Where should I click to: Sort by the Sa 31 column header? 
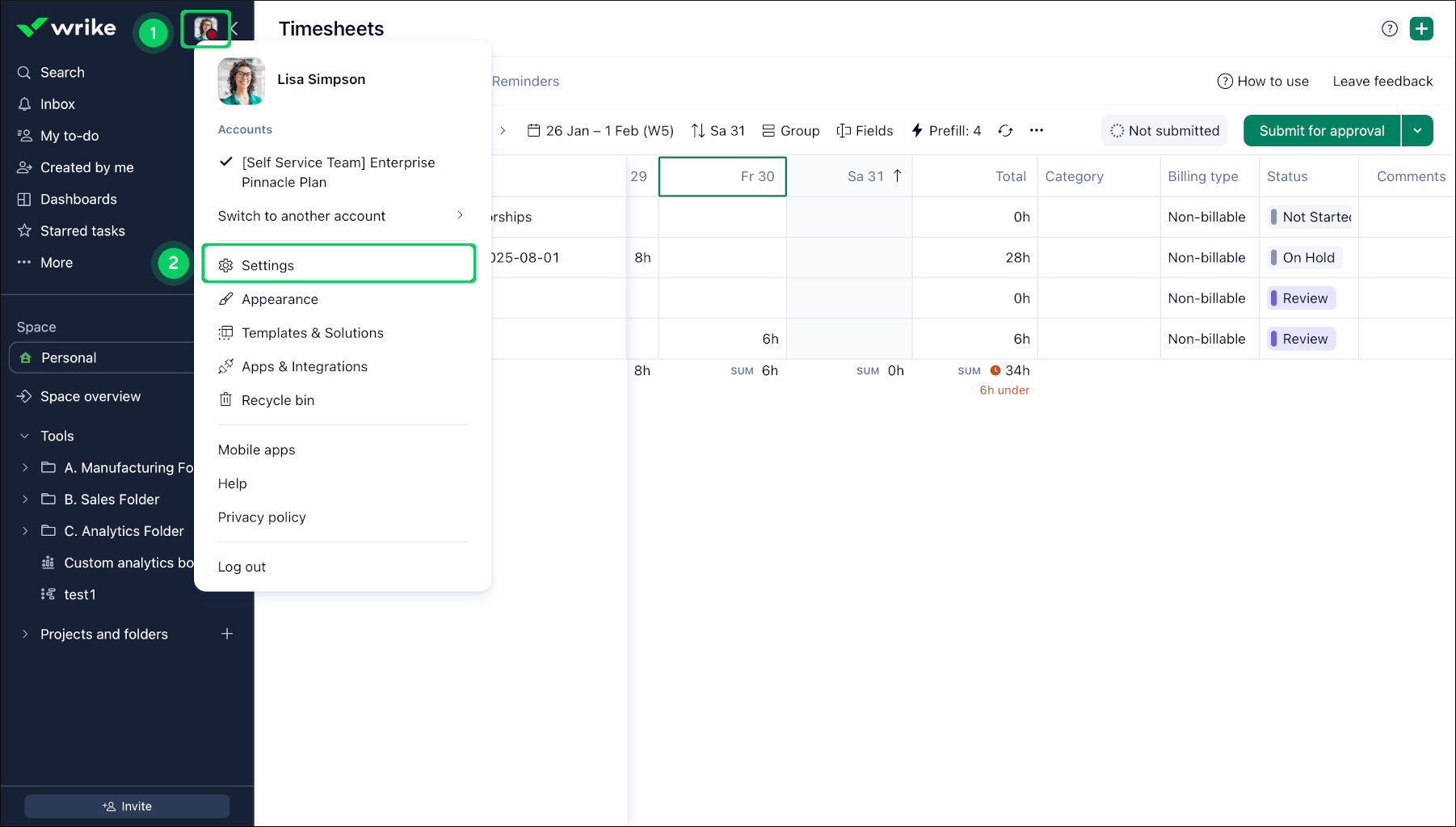(849, 176)
